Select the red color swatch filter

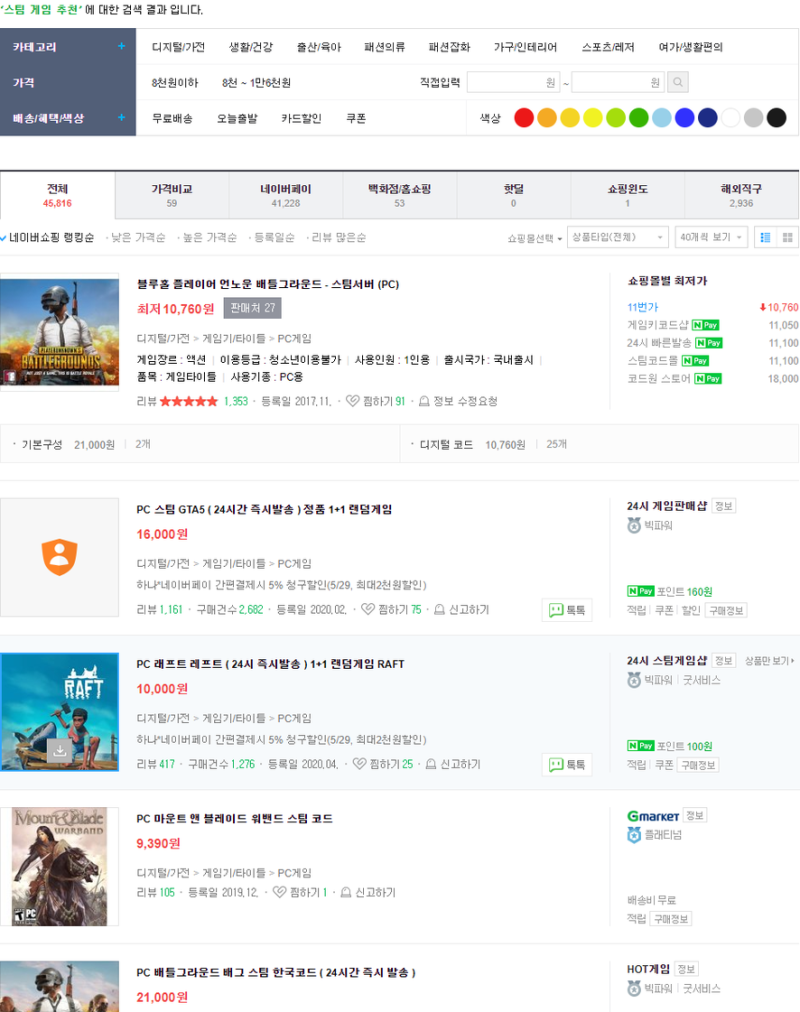click(x=523, y=116)
